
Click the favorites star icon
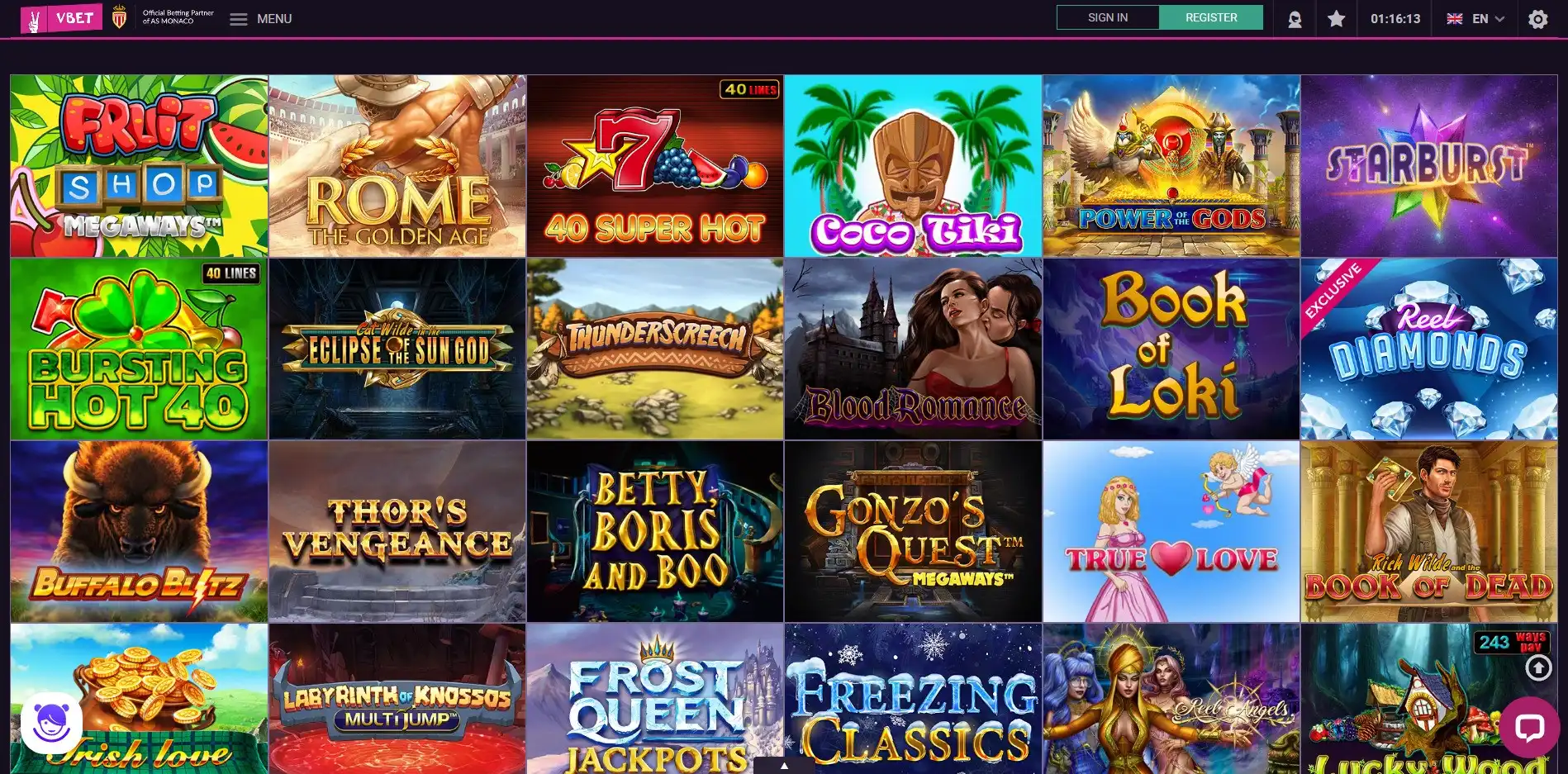1336,19
